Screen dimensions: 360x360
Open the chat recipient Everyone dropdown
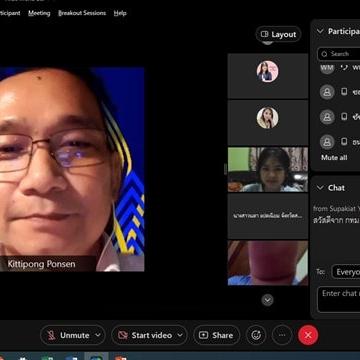click(346, 272)
